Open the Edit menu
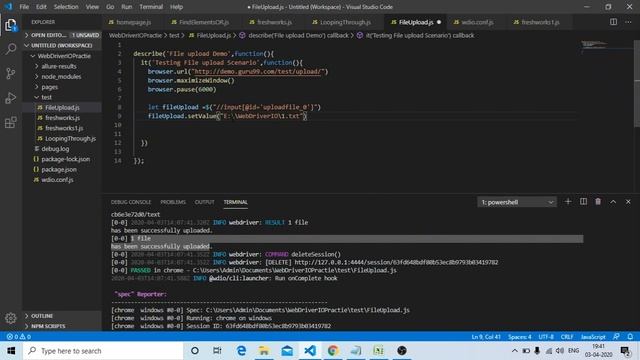This screenshot has width=640, height=360. pos(41,7)
